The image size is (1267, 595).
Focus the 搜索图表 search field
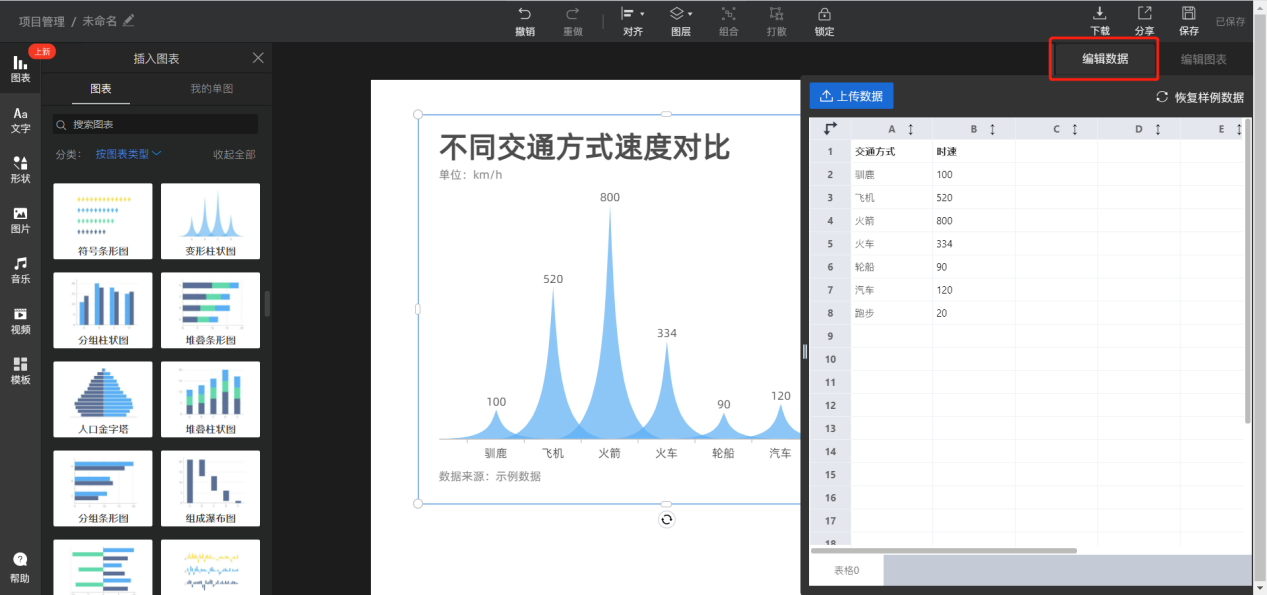[156, 124]
